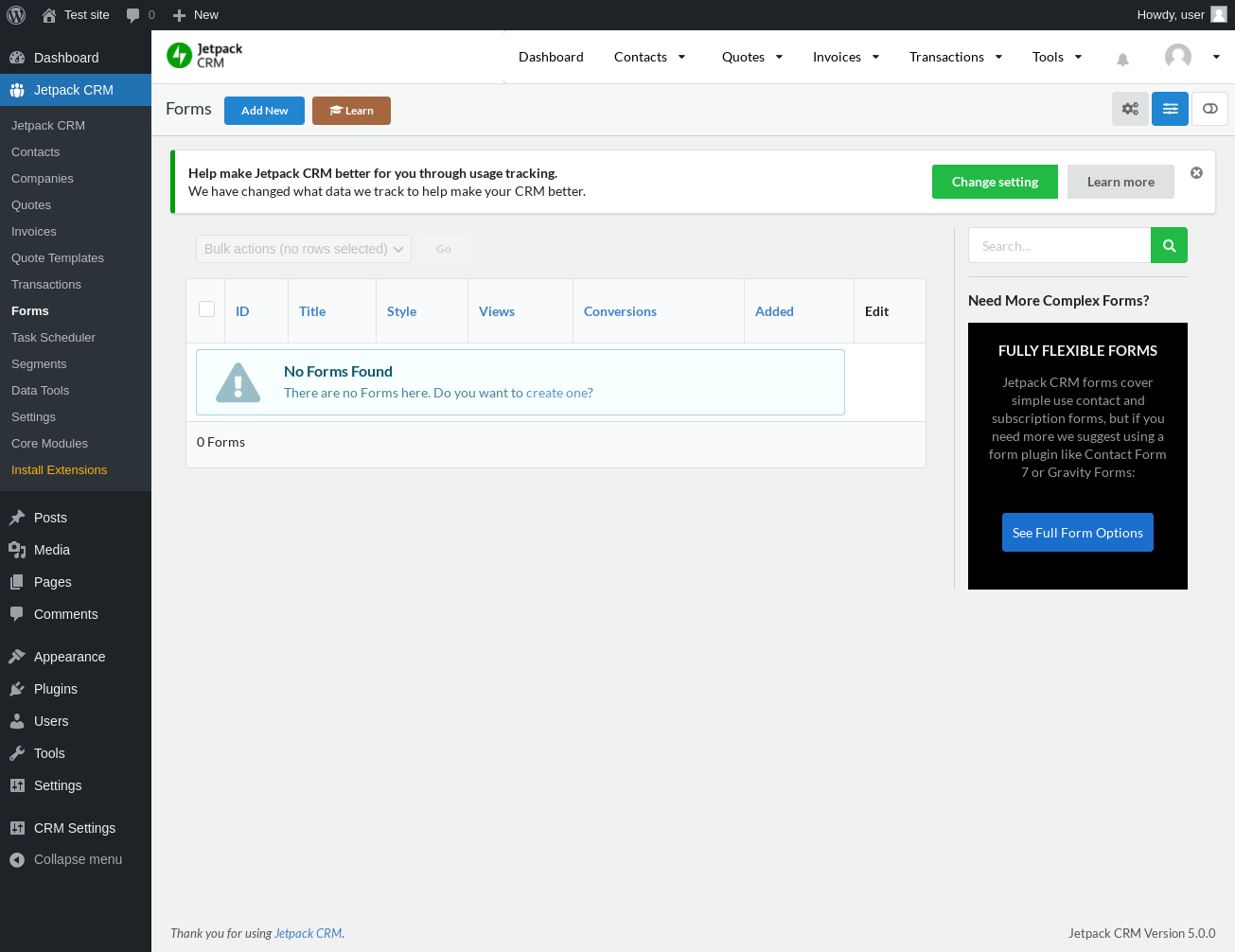This screenshot has height=952, width=1235.
Task: Open Transactions in the sidebar submenu
Action: pos(46,285)
